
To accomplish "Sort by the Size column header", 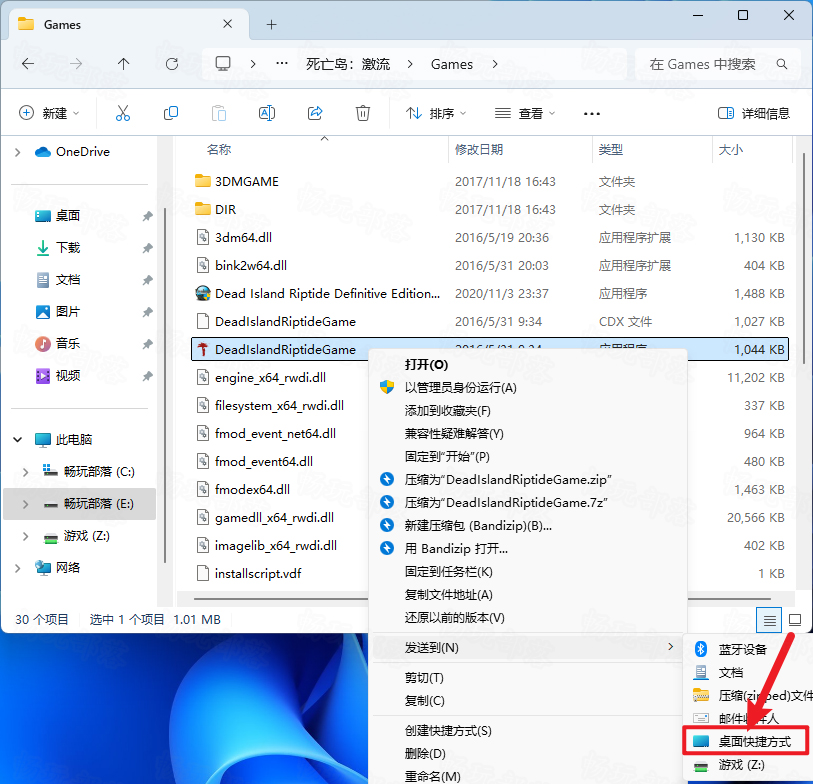I will [x=731, y=150].
